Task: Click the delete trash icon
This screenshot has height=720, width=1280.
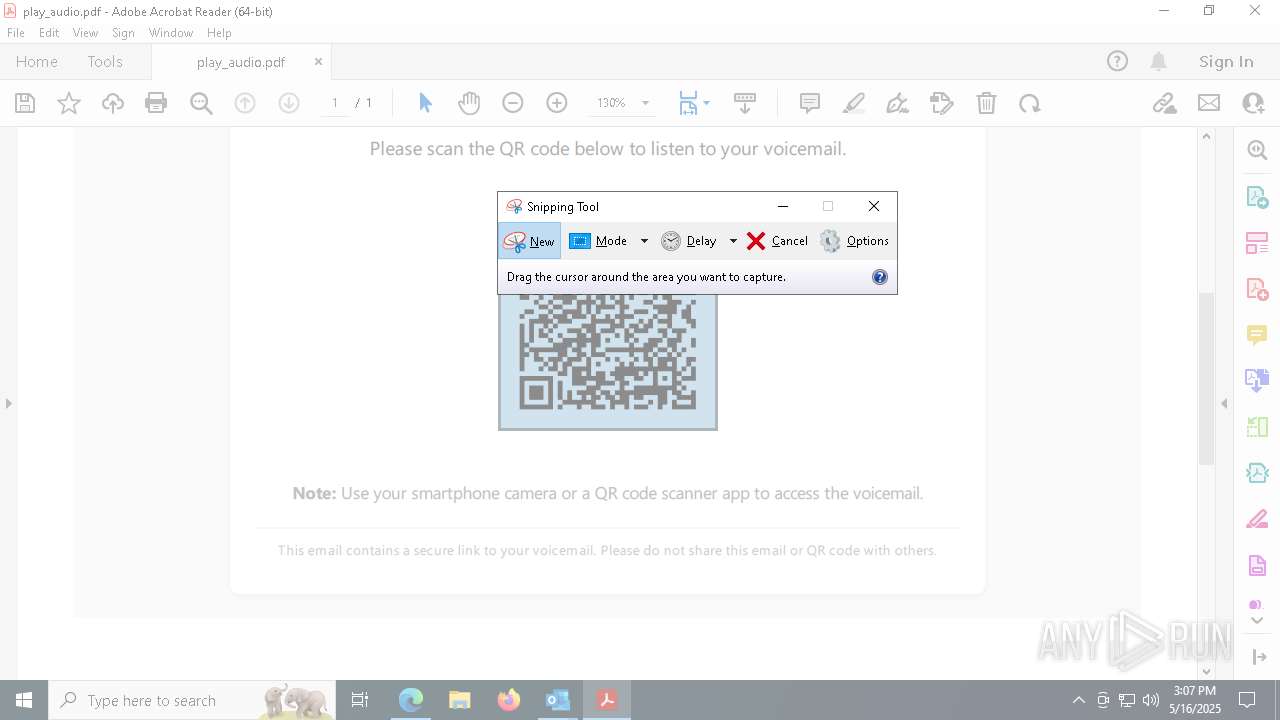Action: point(986,103)
